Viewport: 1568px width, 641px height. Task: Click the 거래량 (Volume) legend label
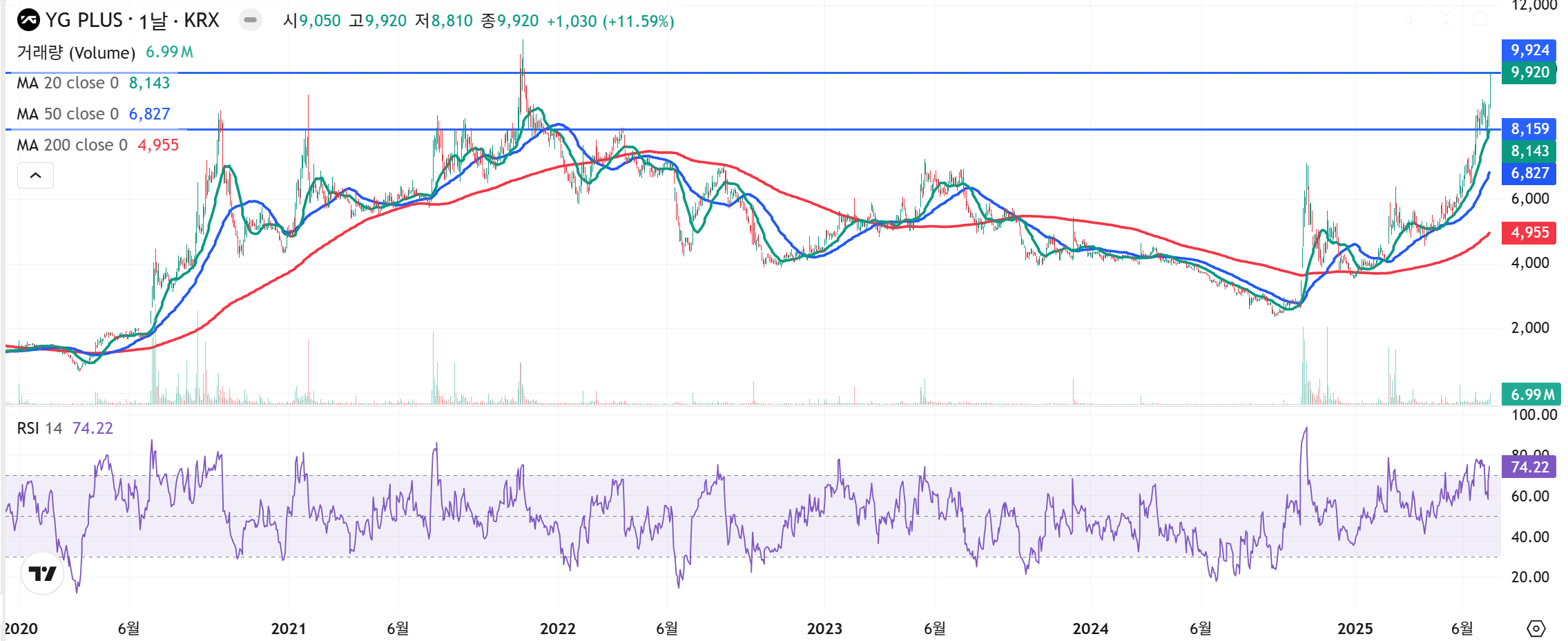76,52
